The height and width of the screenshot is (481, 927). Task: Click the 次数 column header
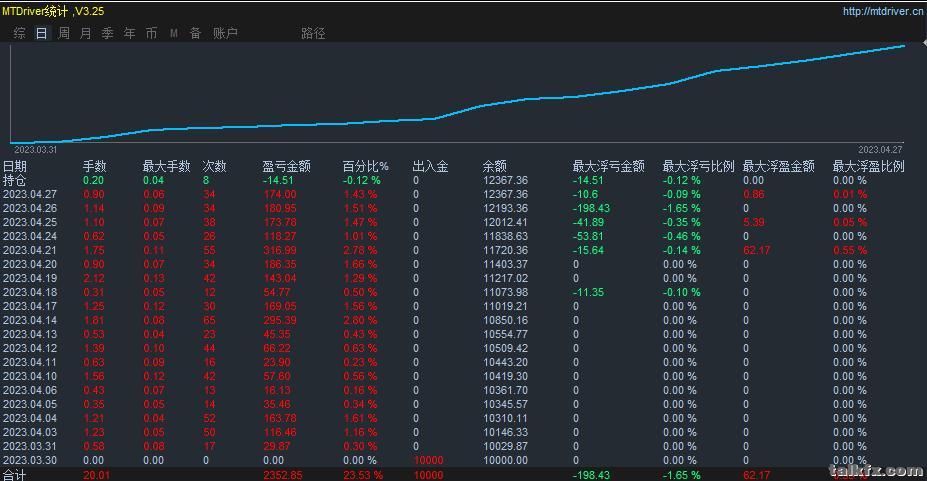coord(215,166)
